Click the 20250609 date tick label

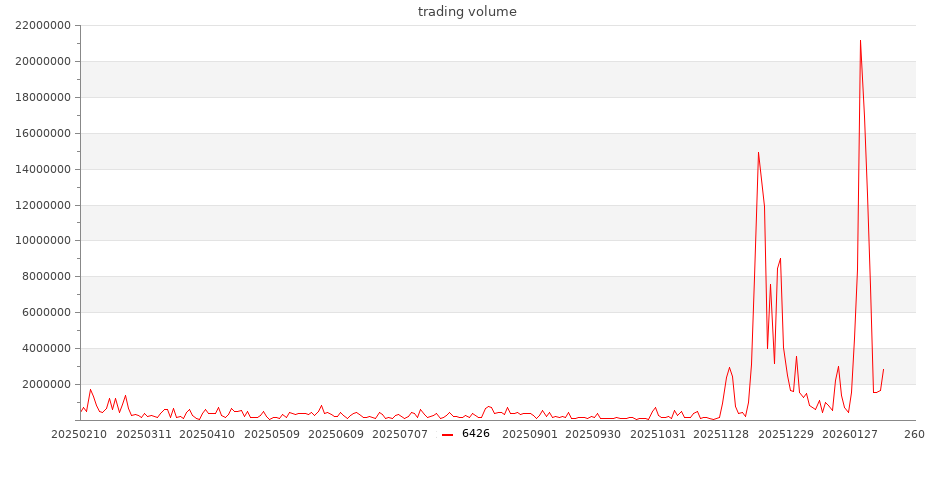pyautogui.click(x=337, y=434)
